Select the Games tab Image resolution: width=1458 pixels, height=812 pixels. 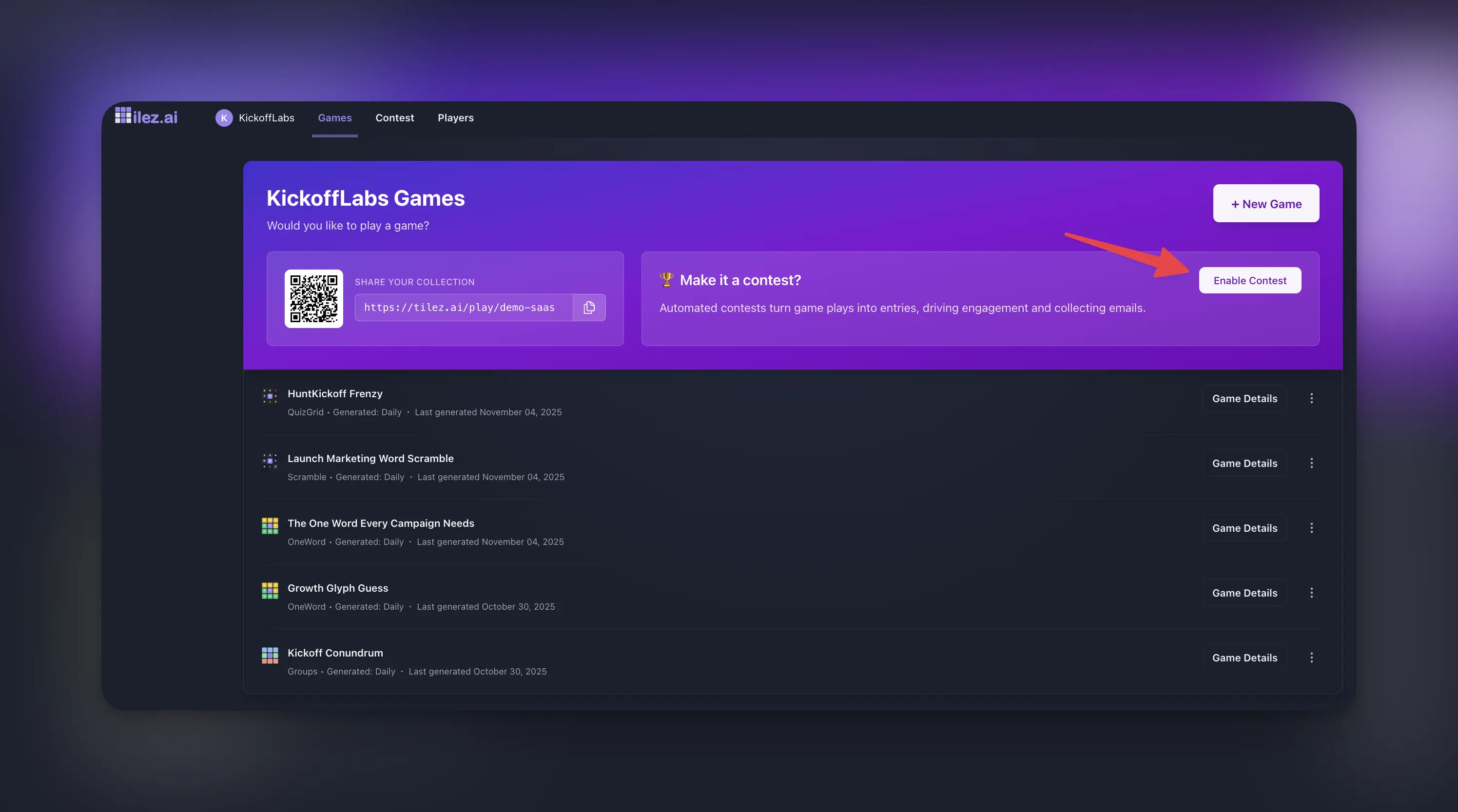tap(334, 117)
